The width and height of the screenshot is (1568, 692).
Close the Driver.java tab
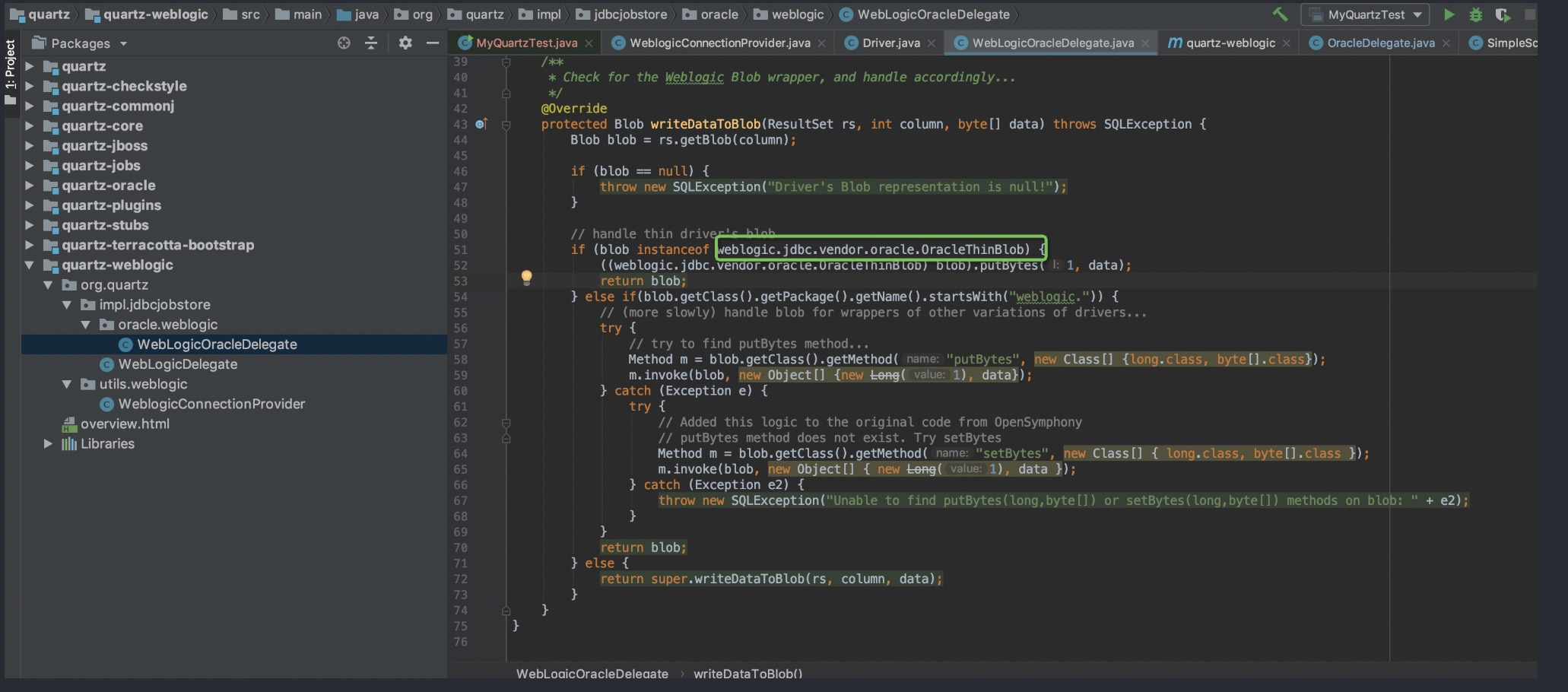click(931, 43)
